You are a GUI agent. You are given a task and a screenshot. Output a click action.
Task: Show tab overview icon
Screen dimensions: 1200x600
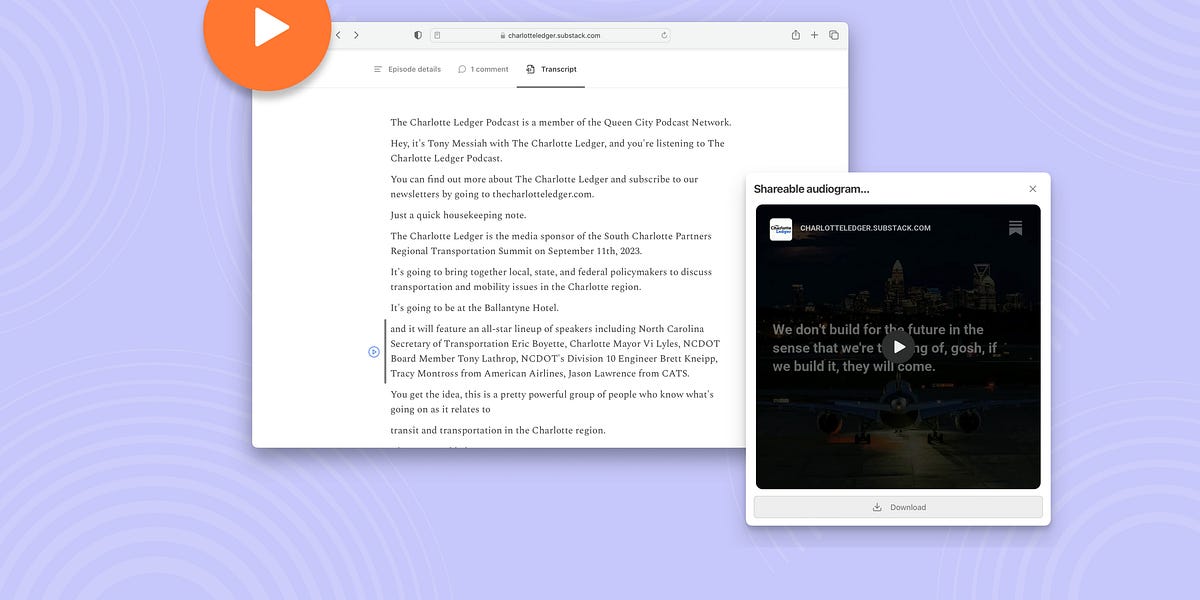pos(834,35)
